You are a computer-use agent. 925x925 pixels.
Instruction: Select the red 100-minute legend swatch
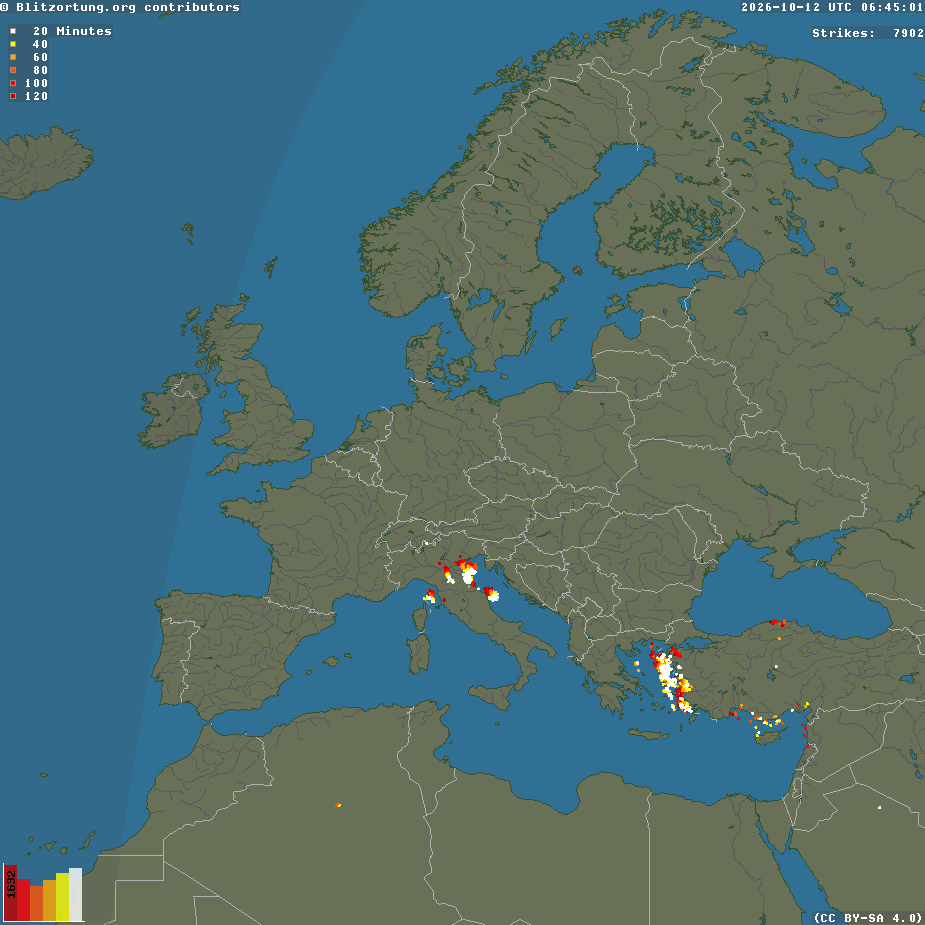tap(13, 83)
